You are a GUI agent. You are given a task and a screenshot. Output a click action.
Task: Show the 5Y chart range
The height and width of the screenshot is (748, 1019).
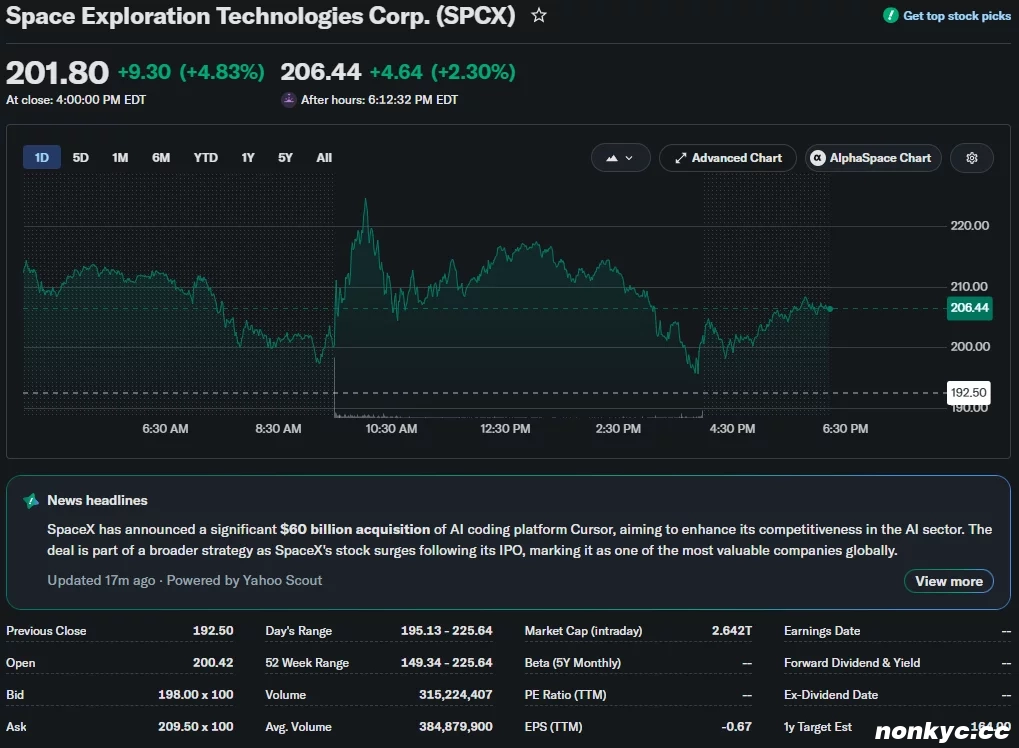click(285, 158)
